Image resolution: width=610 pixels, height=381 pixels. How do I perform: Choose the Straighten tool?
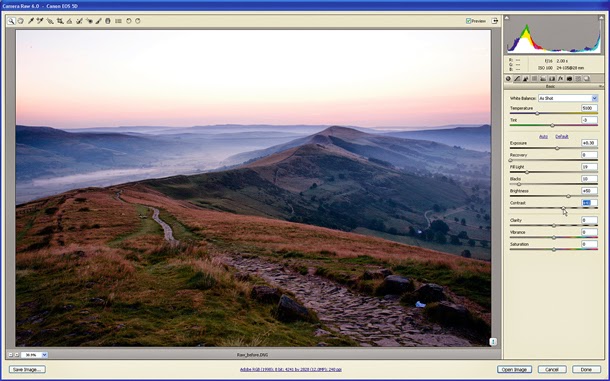coord(69,21)
